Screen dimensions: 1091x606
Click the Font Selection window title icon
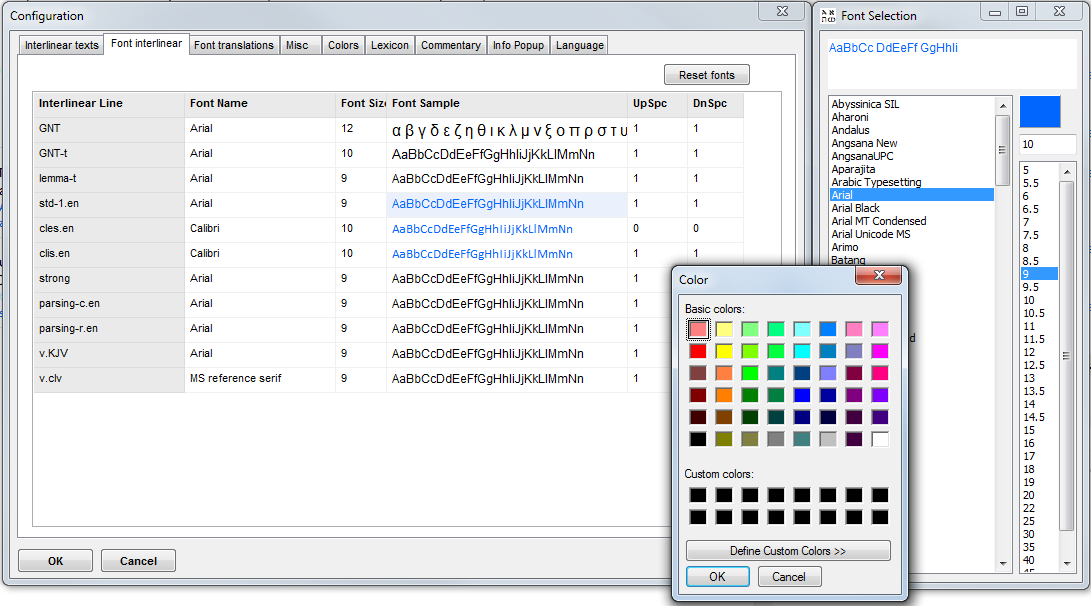tap(828, 16)
